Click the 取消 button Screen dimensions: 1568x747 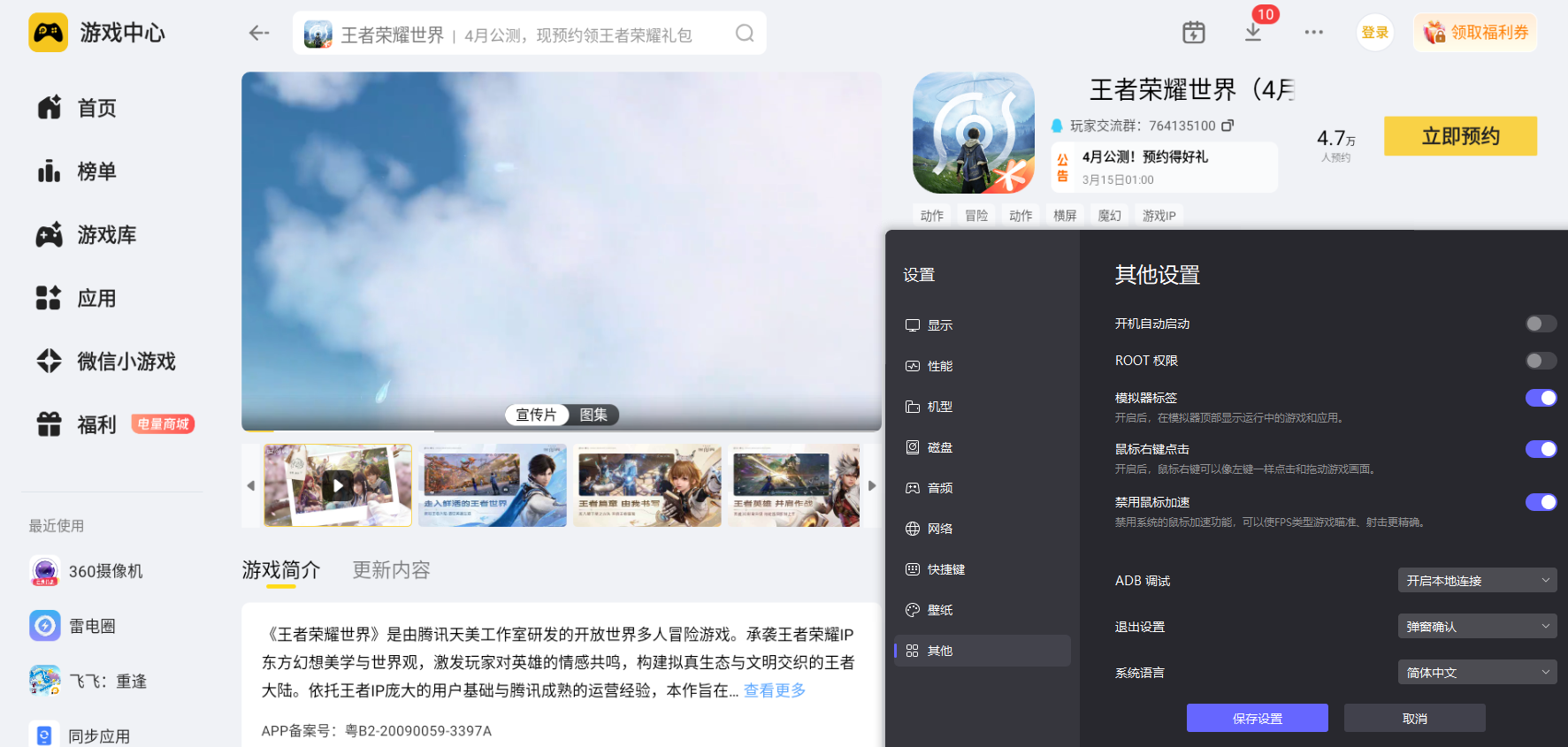tap(1415, 718)
